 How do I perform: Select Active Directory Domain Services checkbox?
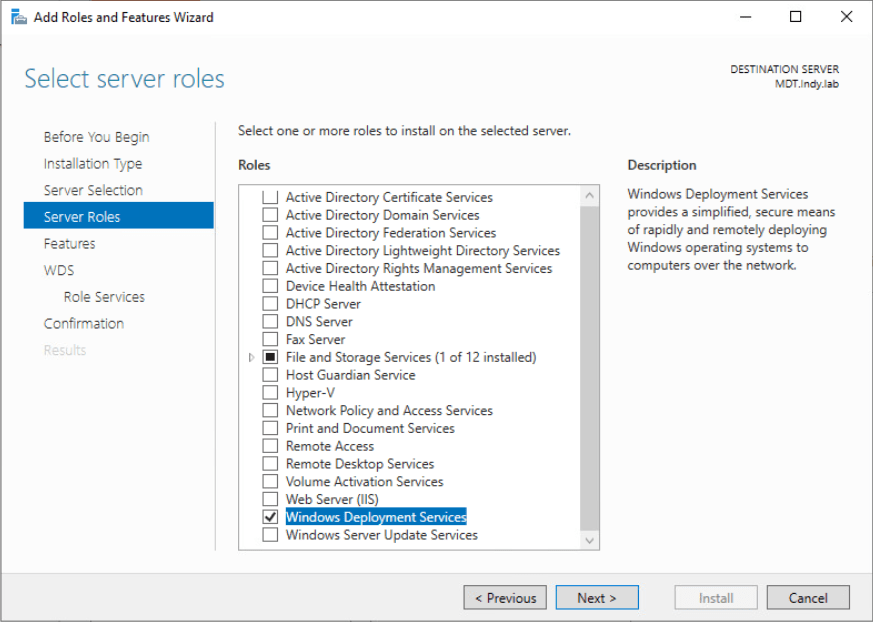pyautogui.click(x=270, y=215)
